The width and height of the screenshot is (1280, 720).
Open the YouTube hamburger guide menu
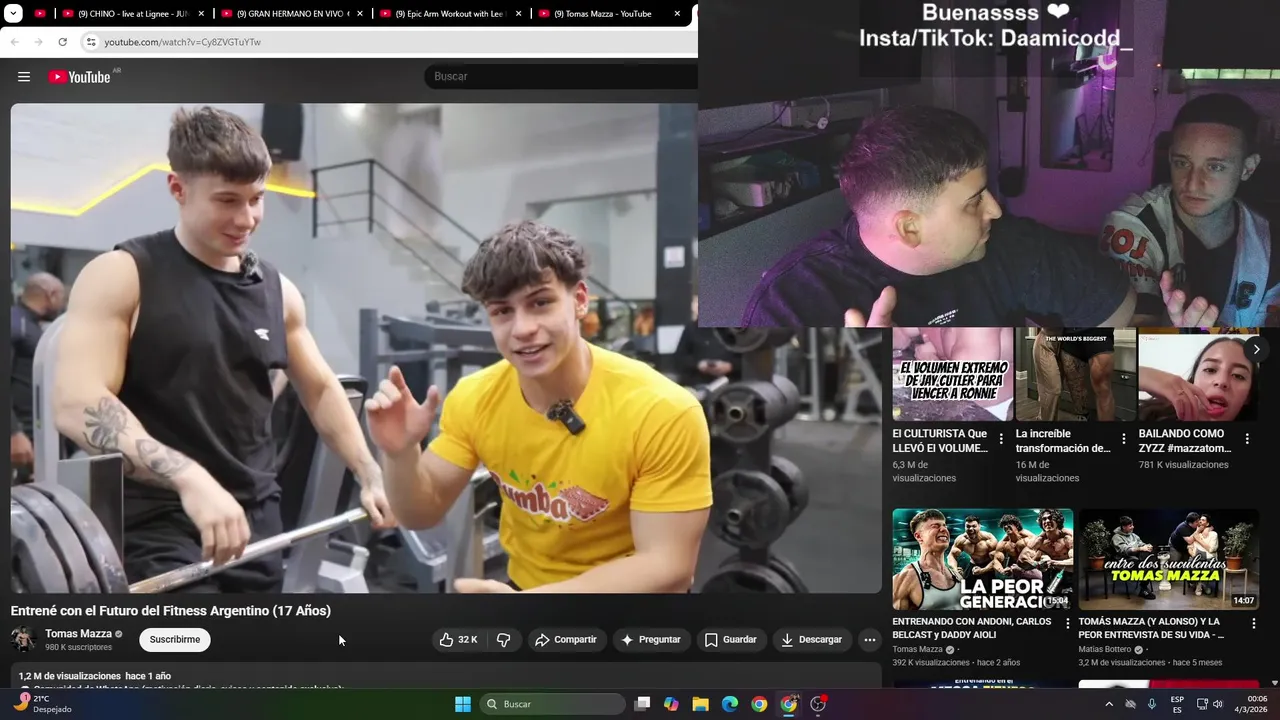point(24,77)
